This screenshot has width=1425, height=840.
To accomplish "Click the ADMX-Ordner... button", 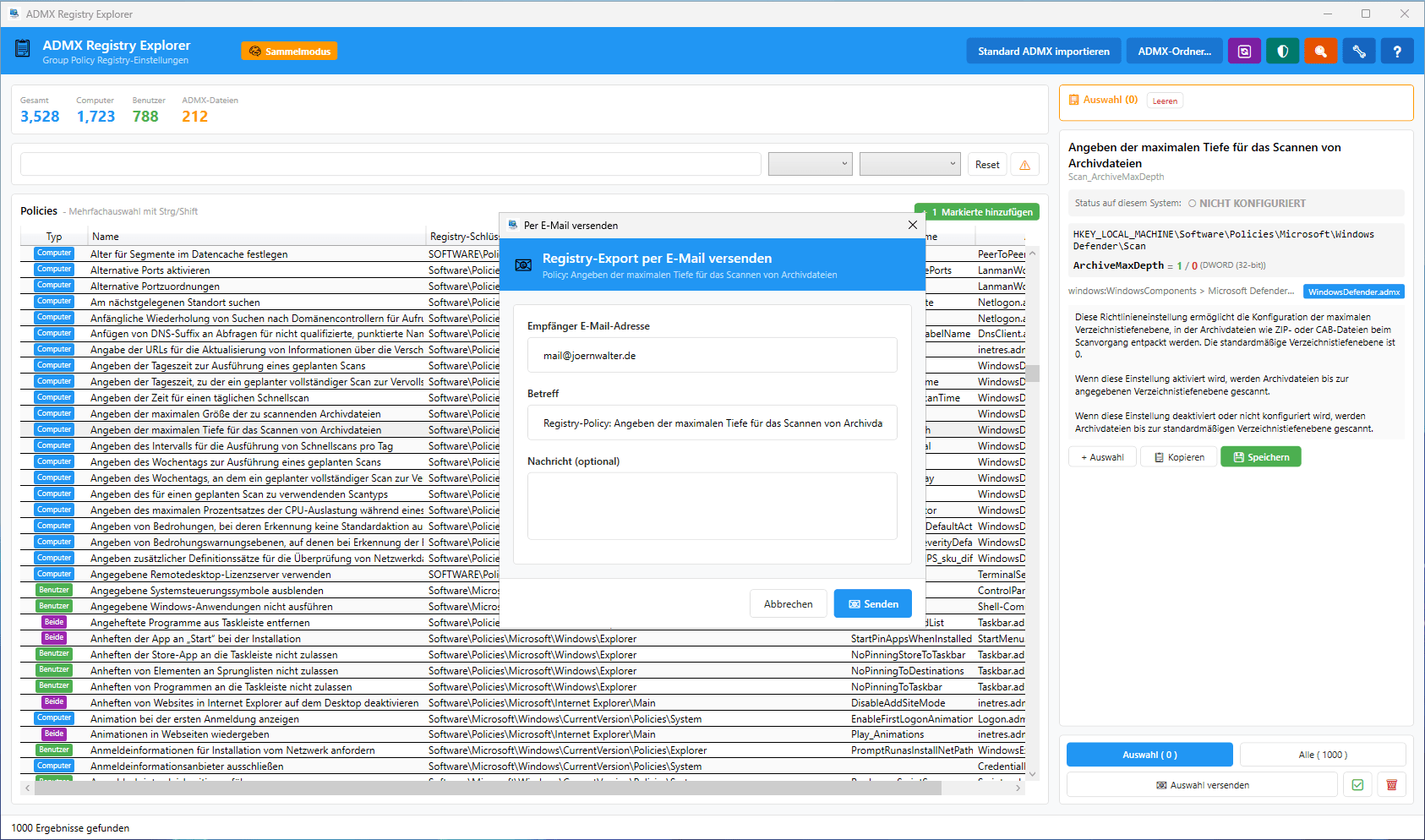I will click(1174, 52).
